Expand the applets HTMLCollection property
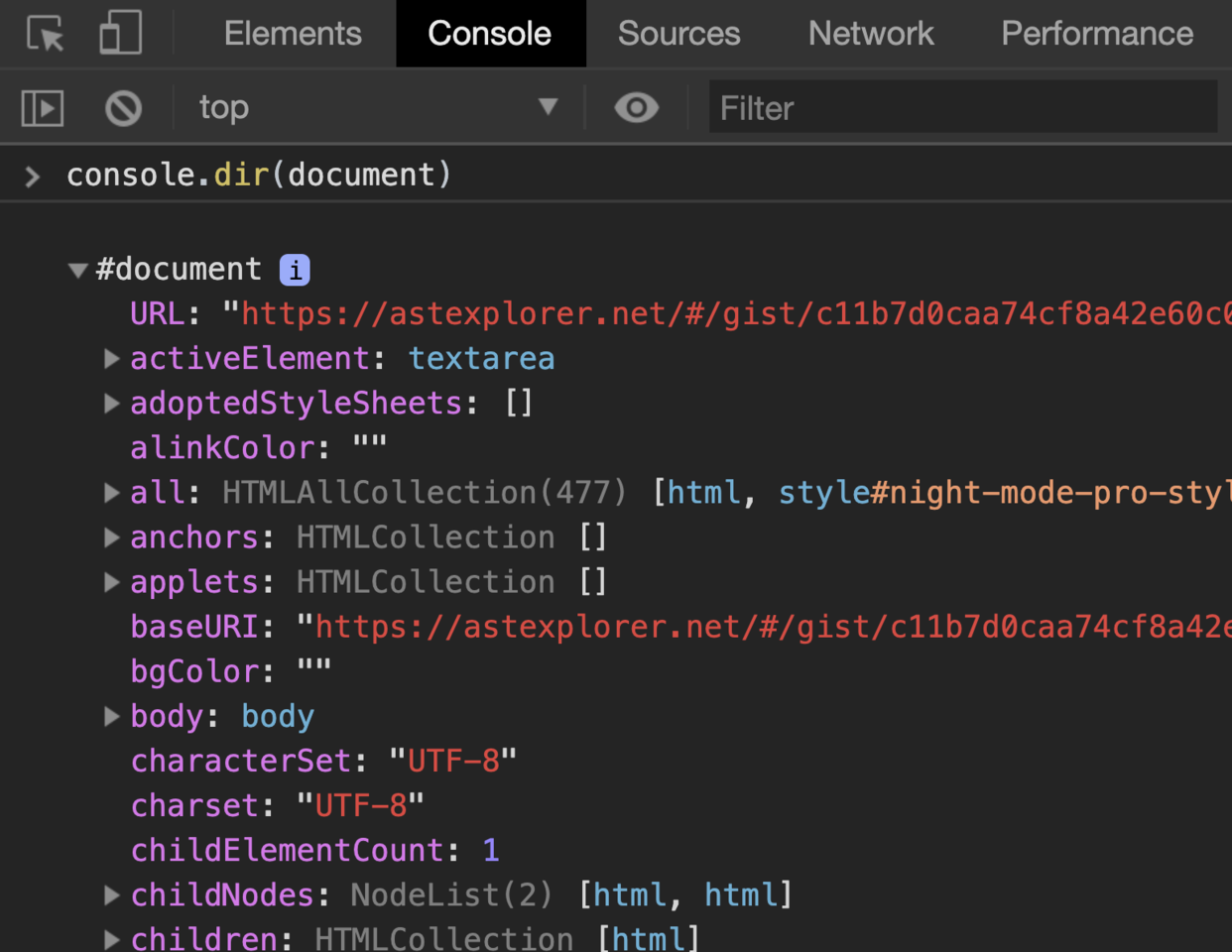The width and height of the screenshot is (1232, 952). point(112,581)
